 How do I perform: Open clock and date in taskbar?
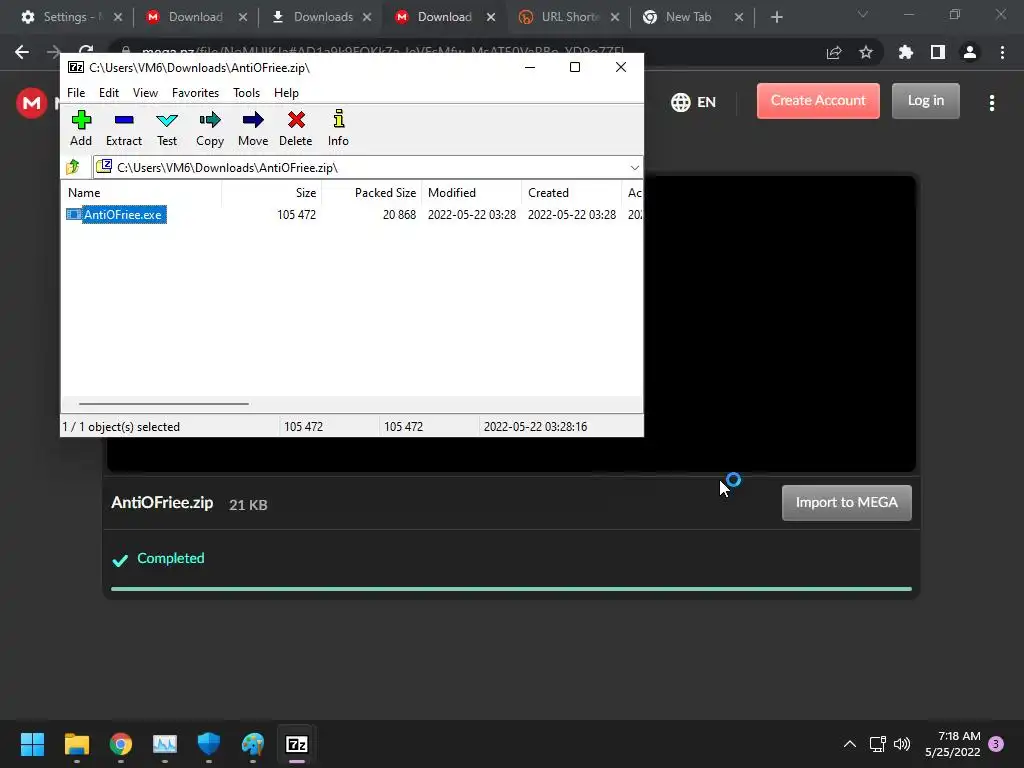click(953, 744)
